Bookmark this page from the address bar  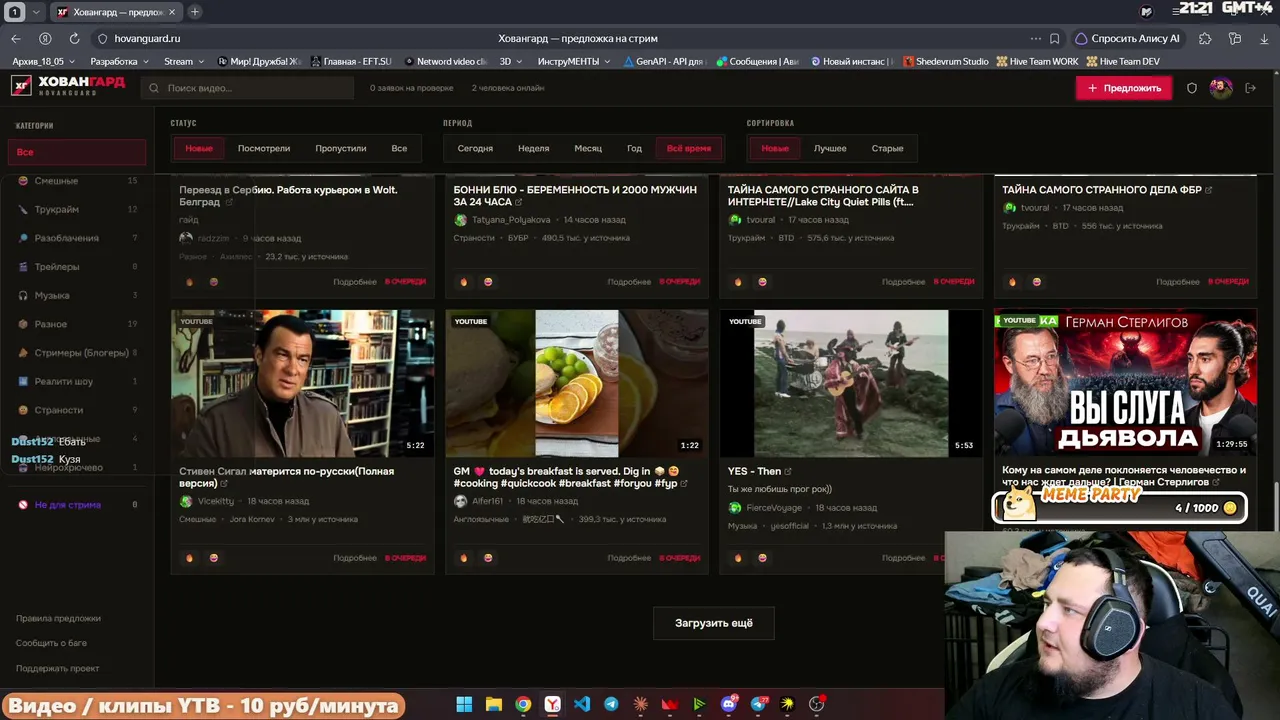coord(1055,39)
